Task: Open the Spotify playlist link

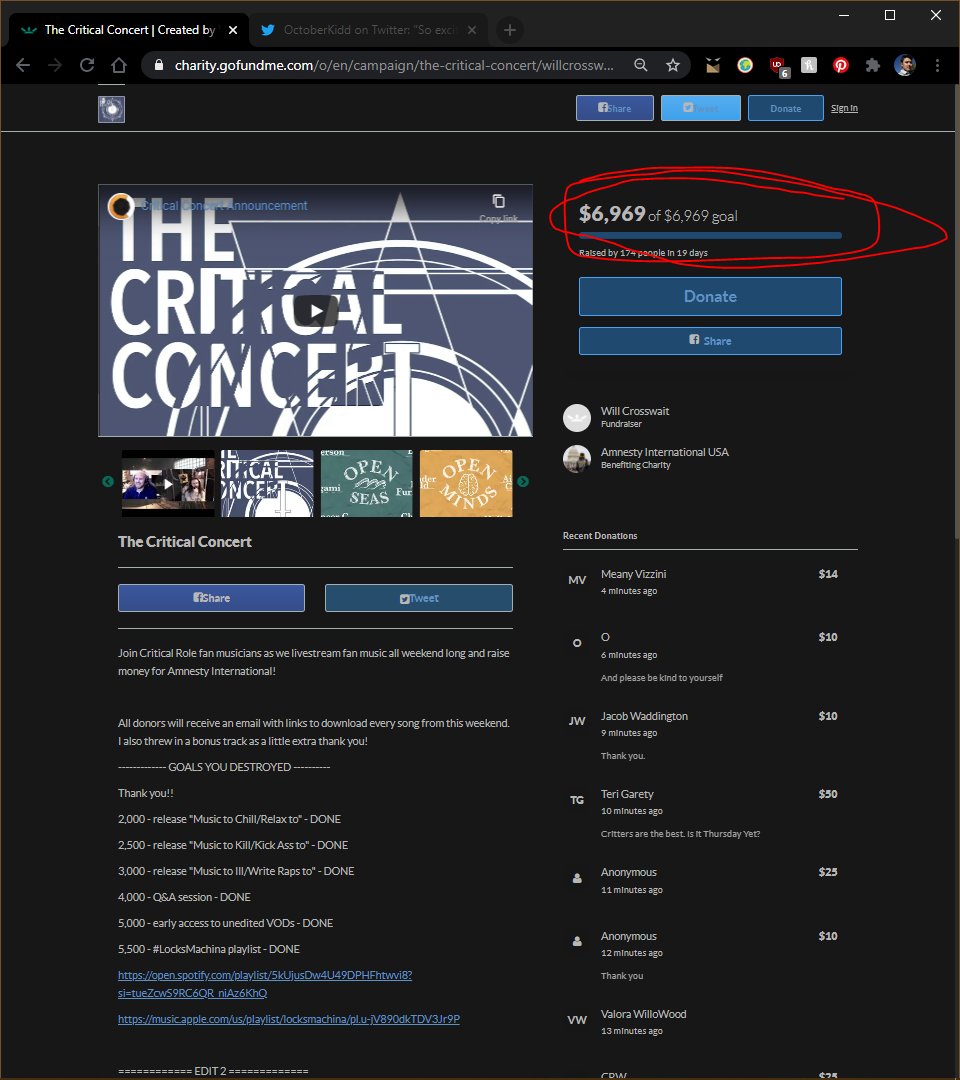Action: [x=265, y=984]
